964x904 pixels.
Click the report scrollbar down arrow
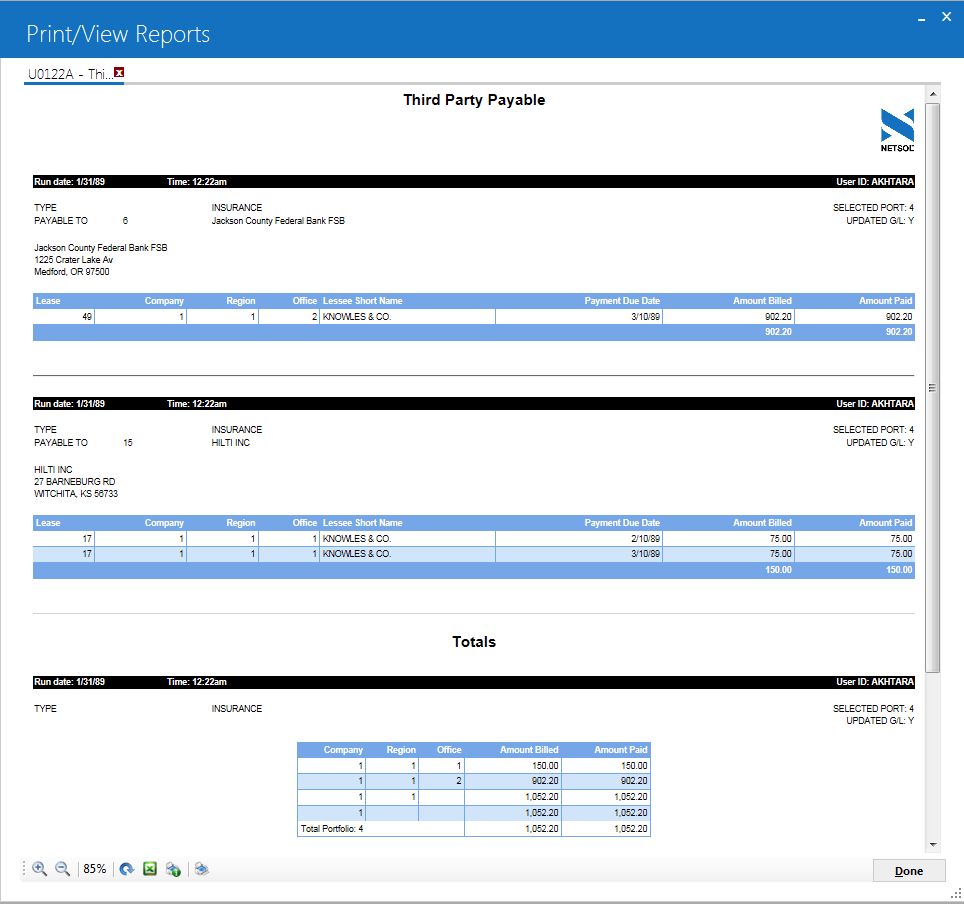coord(933,845)
